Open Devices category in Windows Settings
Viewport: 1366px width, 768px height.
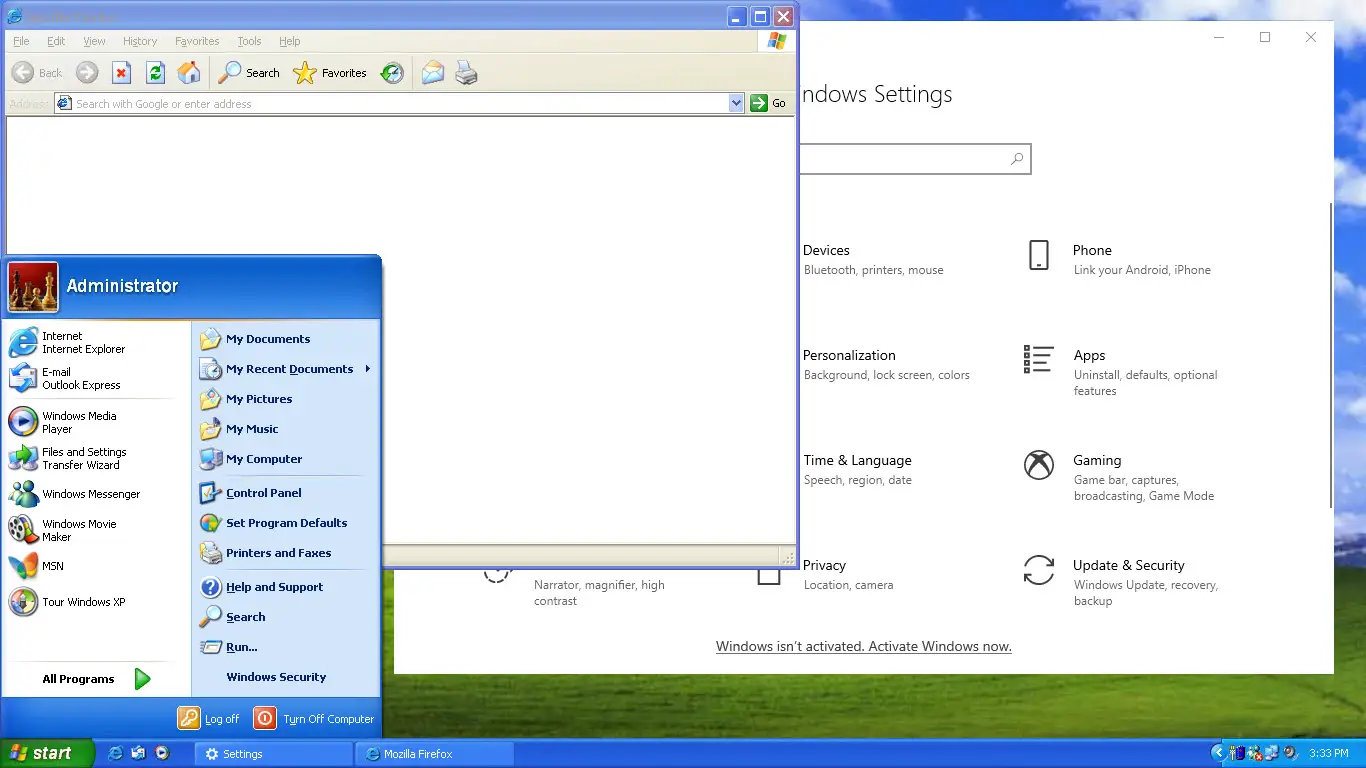[873, 259]
